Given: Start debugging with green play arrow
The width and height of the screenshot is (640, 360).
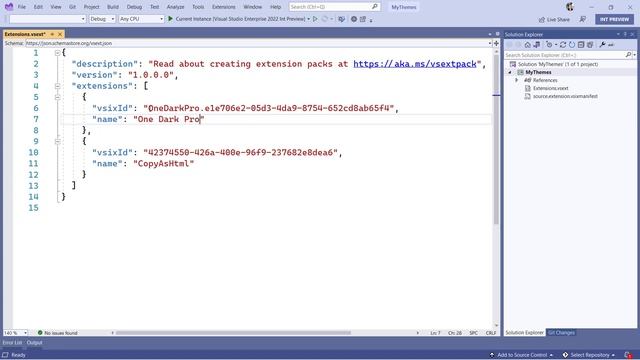Looking at the screenshot, I should click(171, 19).
